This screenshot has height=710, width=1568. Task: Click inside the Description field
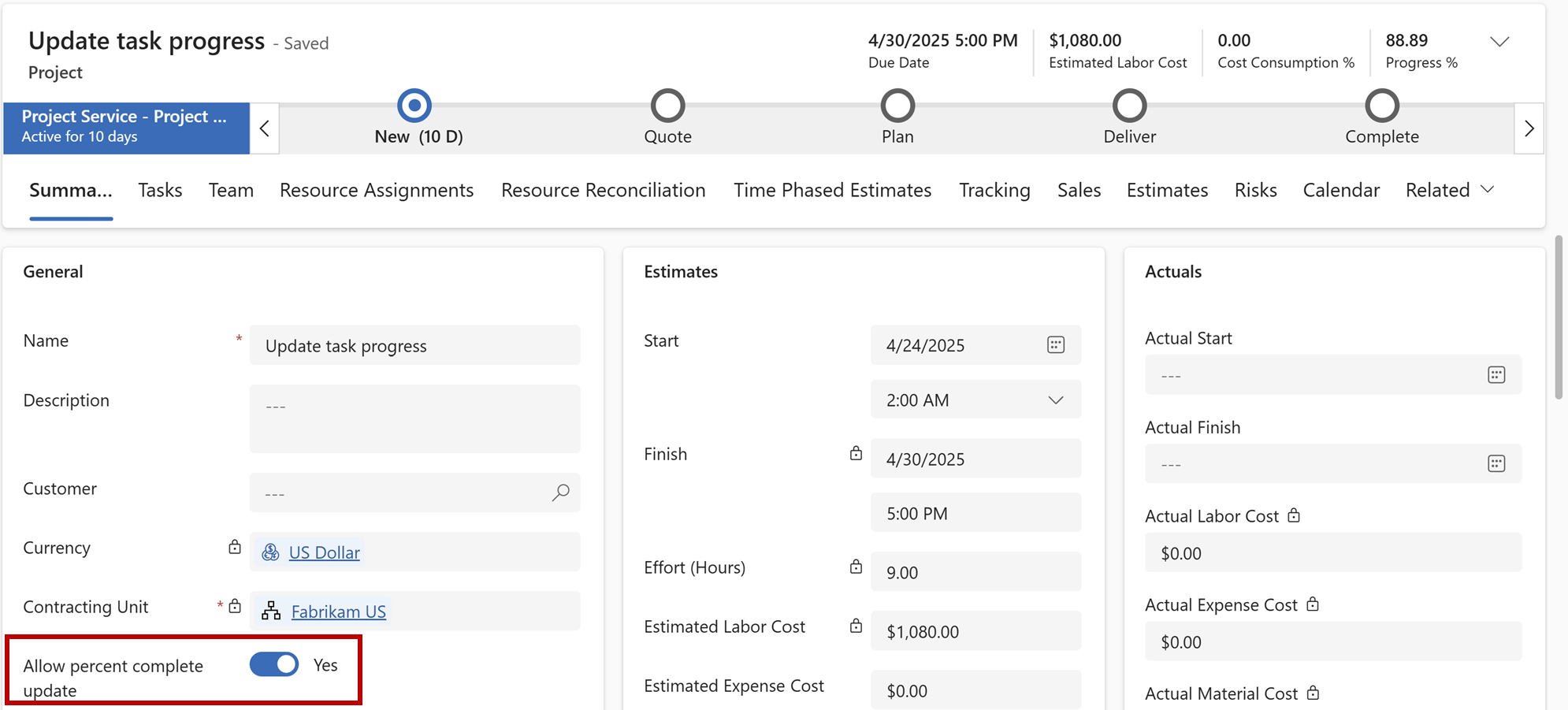(414, 418)
